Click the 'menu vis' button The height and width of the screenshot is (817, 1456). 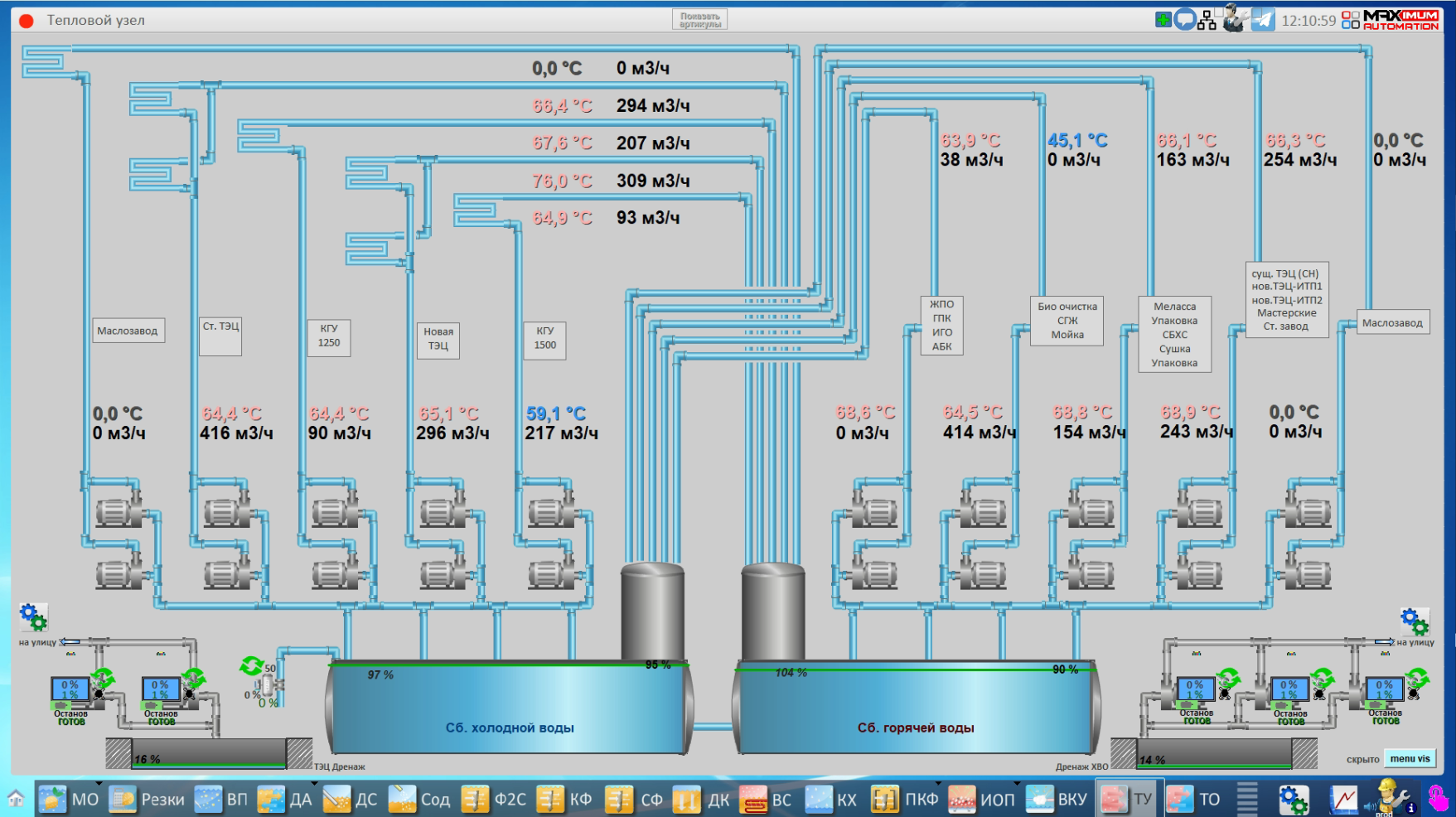[x=1410, y=758]
